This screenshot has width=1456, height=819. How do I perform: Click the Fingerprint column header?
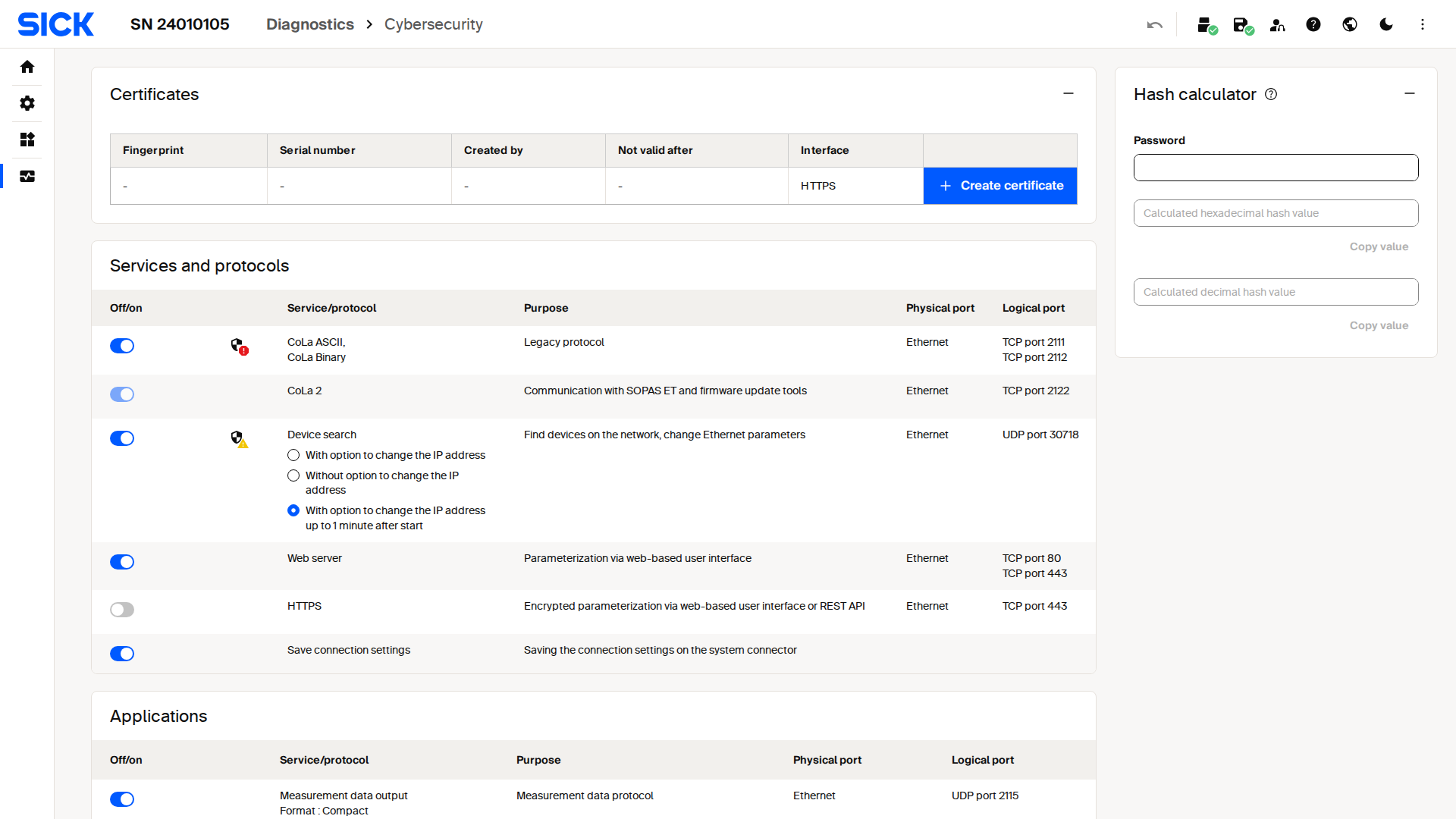tap(189, 150)
